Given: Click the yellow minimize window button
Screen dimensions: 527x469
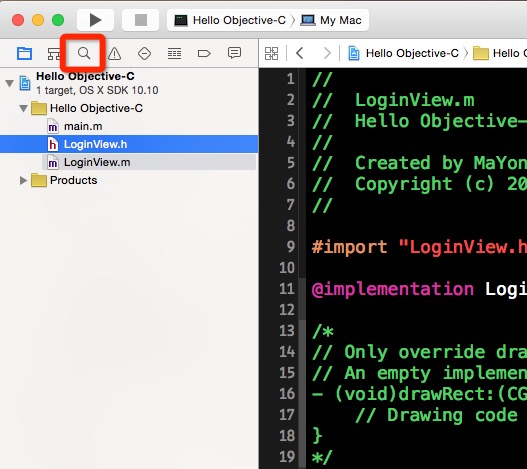Looking at the screenshot, I should click(38, 20).
